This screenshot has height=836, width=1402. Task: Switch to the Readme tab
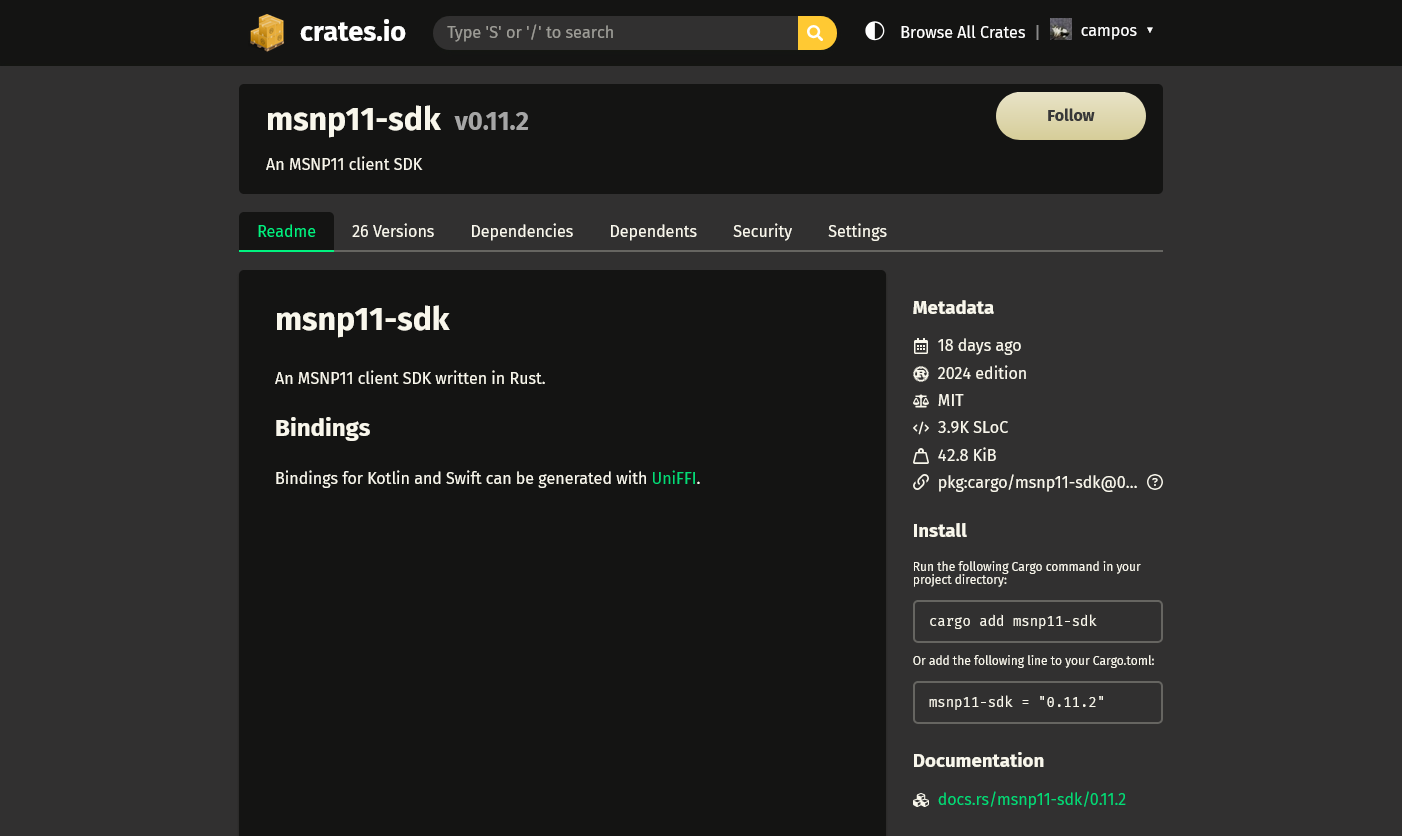[286, 231]
